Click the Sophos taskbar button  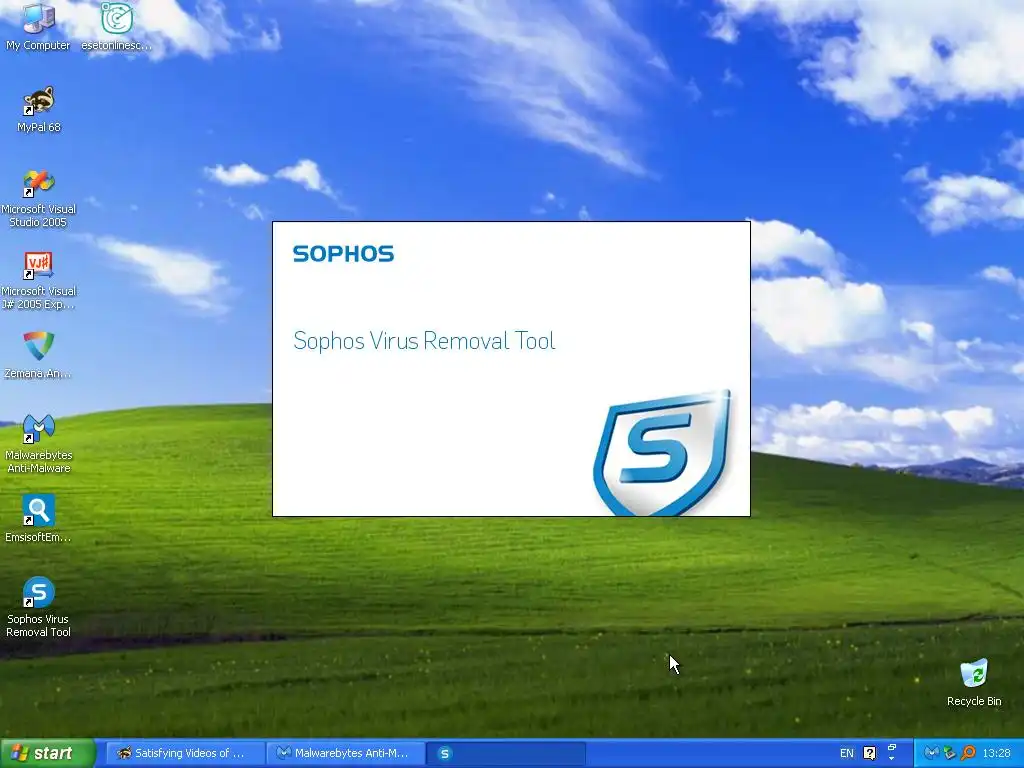coord(506,753)
